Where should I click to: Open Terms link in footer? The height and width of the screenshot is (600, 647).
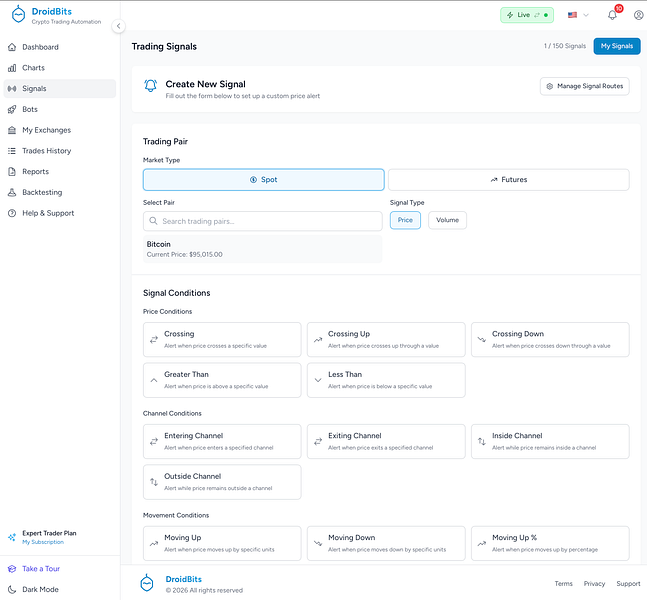[563, 584]
